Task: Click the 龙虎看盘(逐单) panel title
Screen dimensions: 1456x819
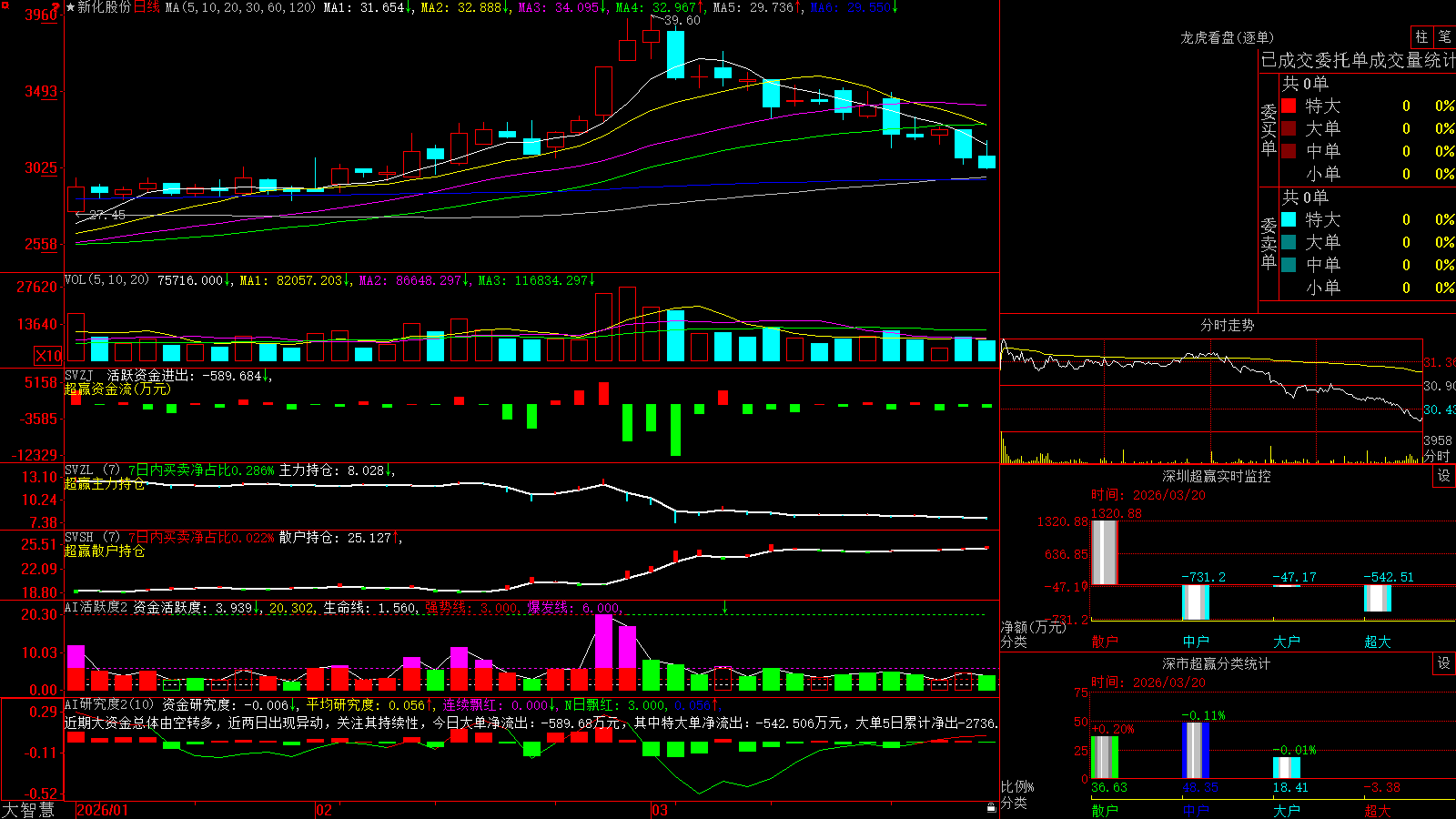Action: pos(1228,37)
